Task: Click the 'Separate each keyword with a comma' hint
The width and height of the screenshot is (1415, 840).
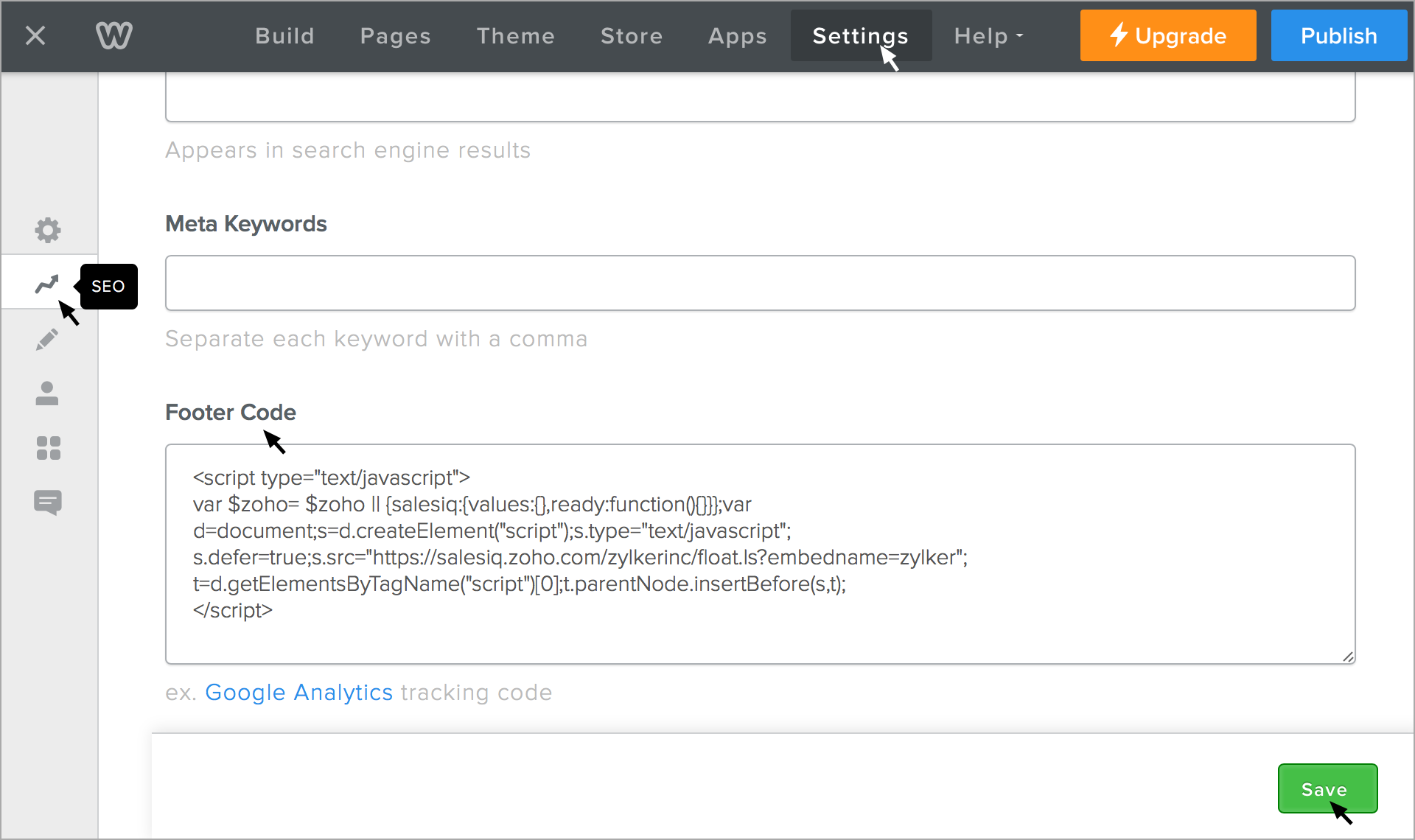Action: (x=377, y=339)
